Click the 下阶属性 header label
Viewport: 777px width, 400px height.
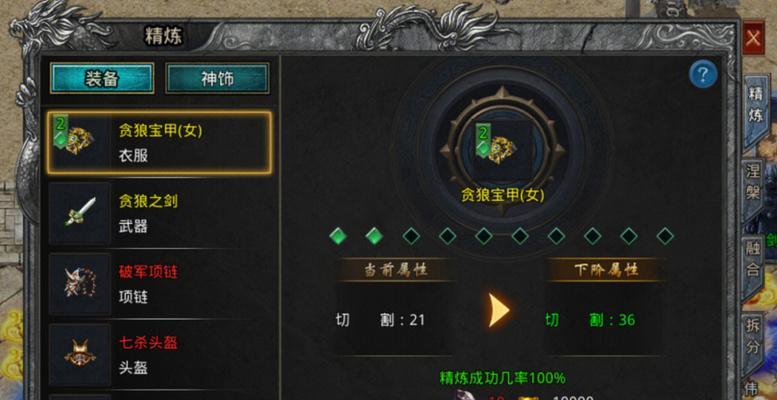point(606,271)
